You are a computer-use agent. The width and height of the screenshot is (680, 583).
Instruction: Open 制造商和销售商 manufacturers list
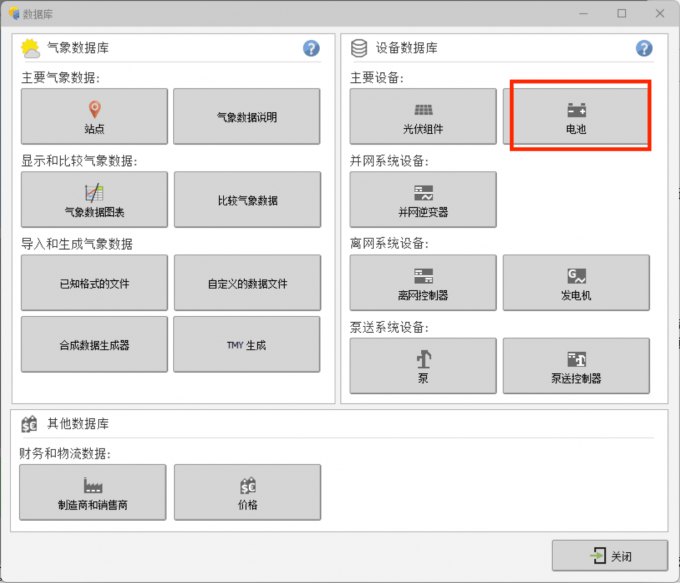[x=94, y=493]
